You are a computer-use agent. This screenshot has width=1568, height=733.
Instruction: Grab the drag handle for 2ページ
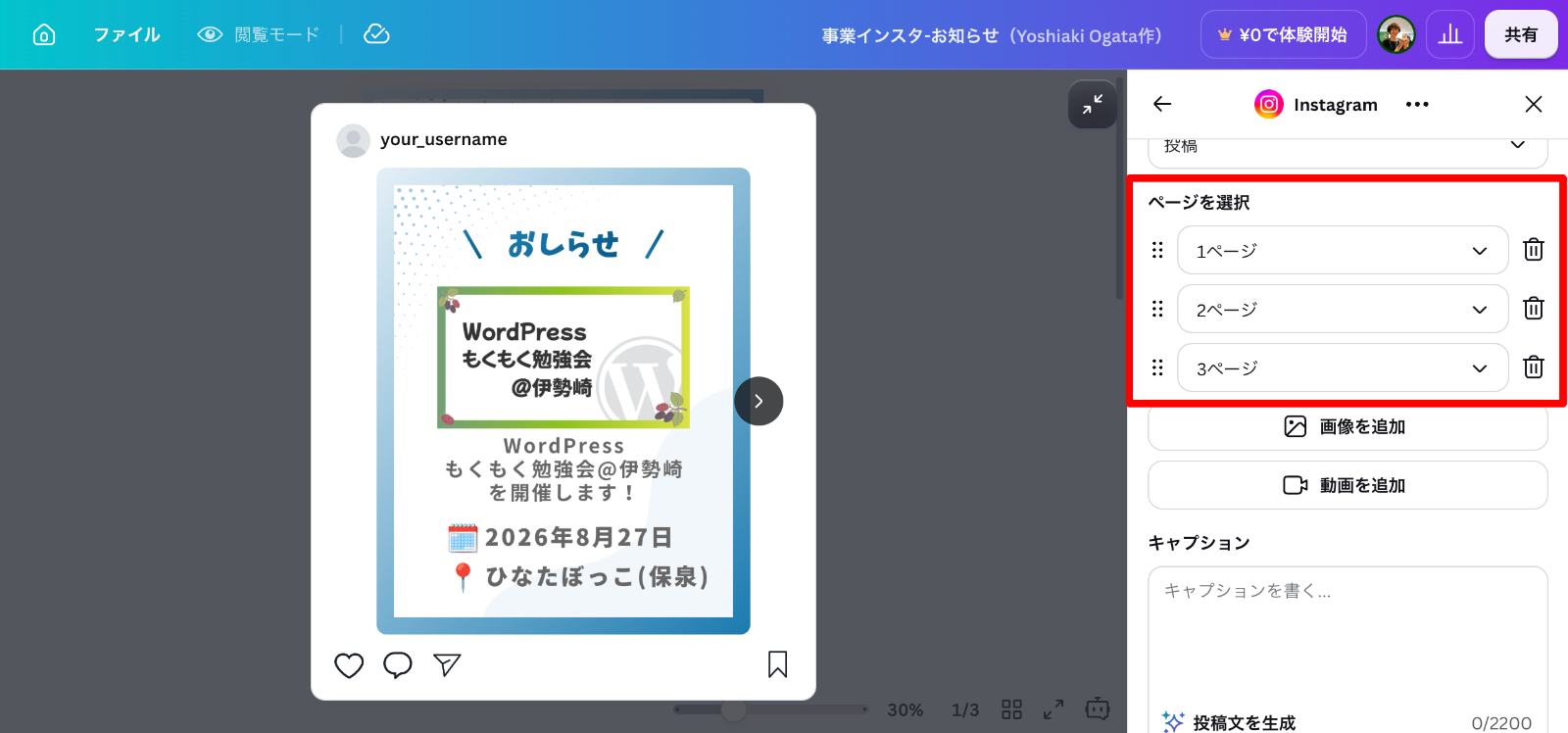coord(1157,309)
